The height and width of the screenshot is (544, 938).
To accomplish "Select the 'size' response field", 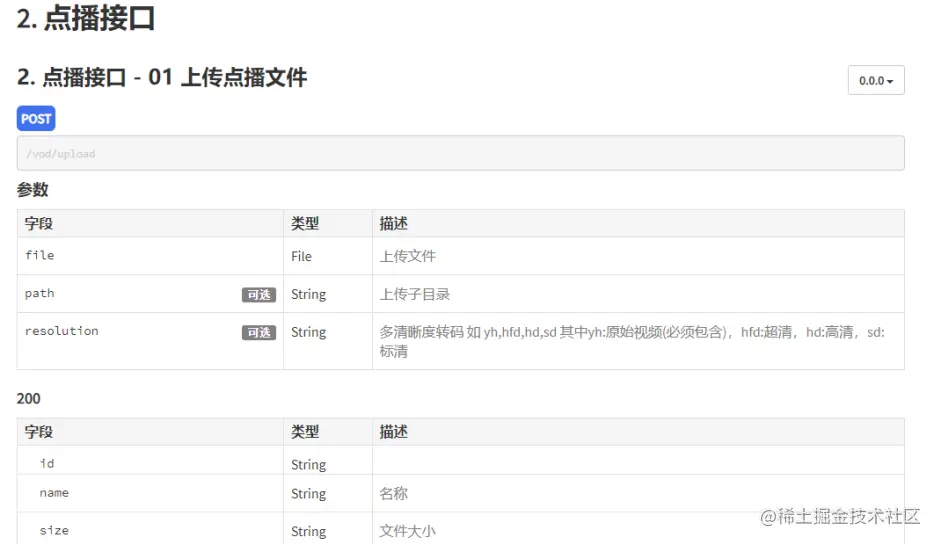I will [54, 530].
